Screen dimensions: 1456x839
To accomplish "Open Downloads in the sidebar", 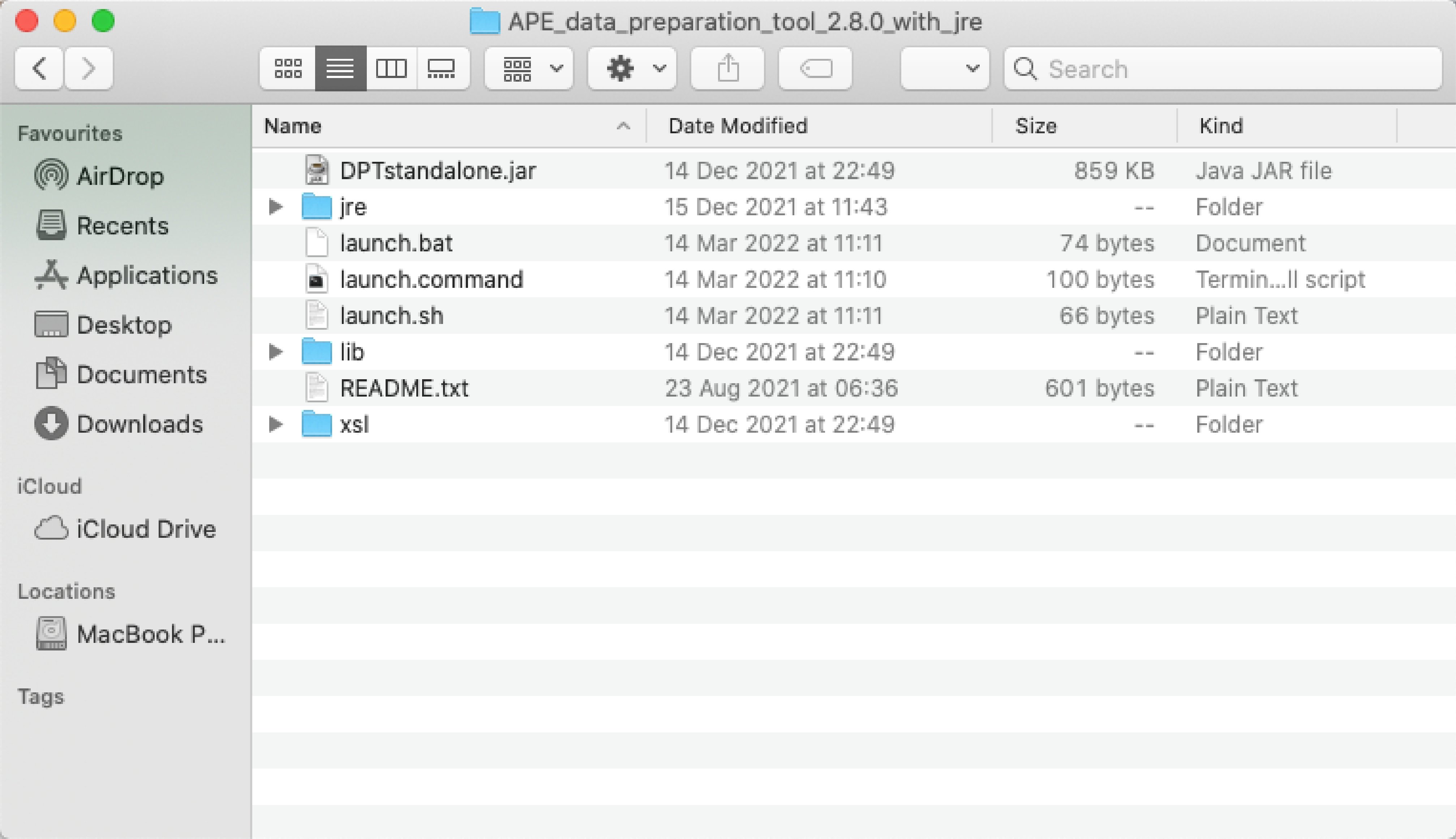I will [119, 424].
